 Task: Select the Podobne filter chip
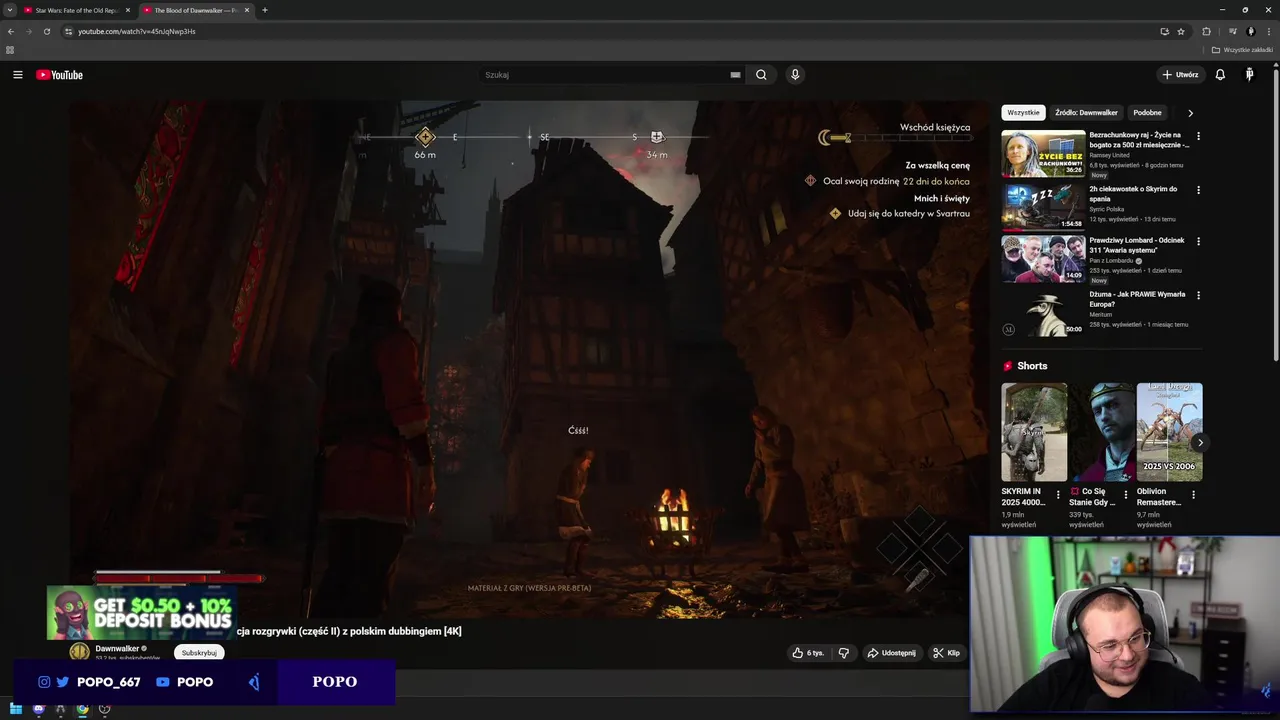[1147, 113]
